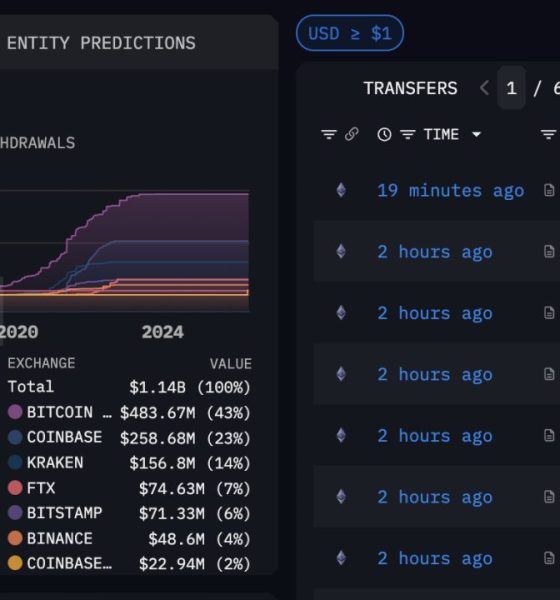The width and height of the screenshot is (560, 600).
Task: Click the page number 1 input field
Action: 511,88
